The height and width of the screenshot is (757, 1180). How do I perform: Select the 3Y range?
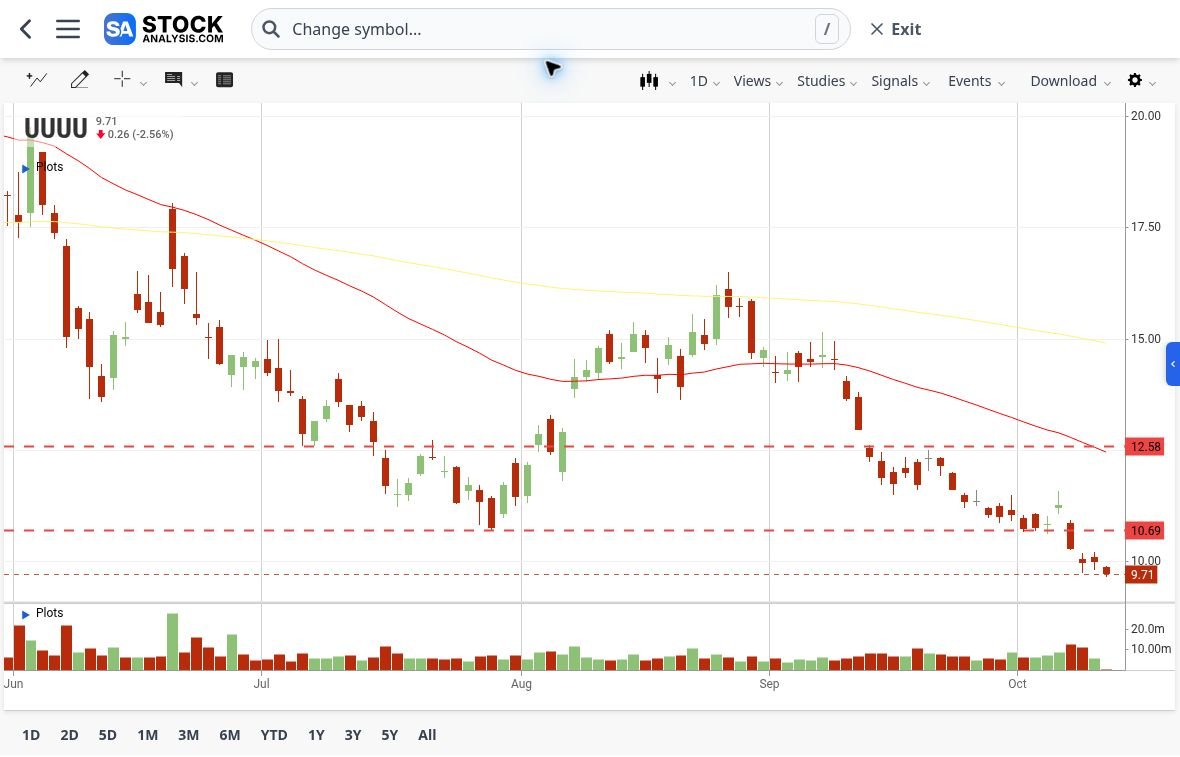[353, 735]
